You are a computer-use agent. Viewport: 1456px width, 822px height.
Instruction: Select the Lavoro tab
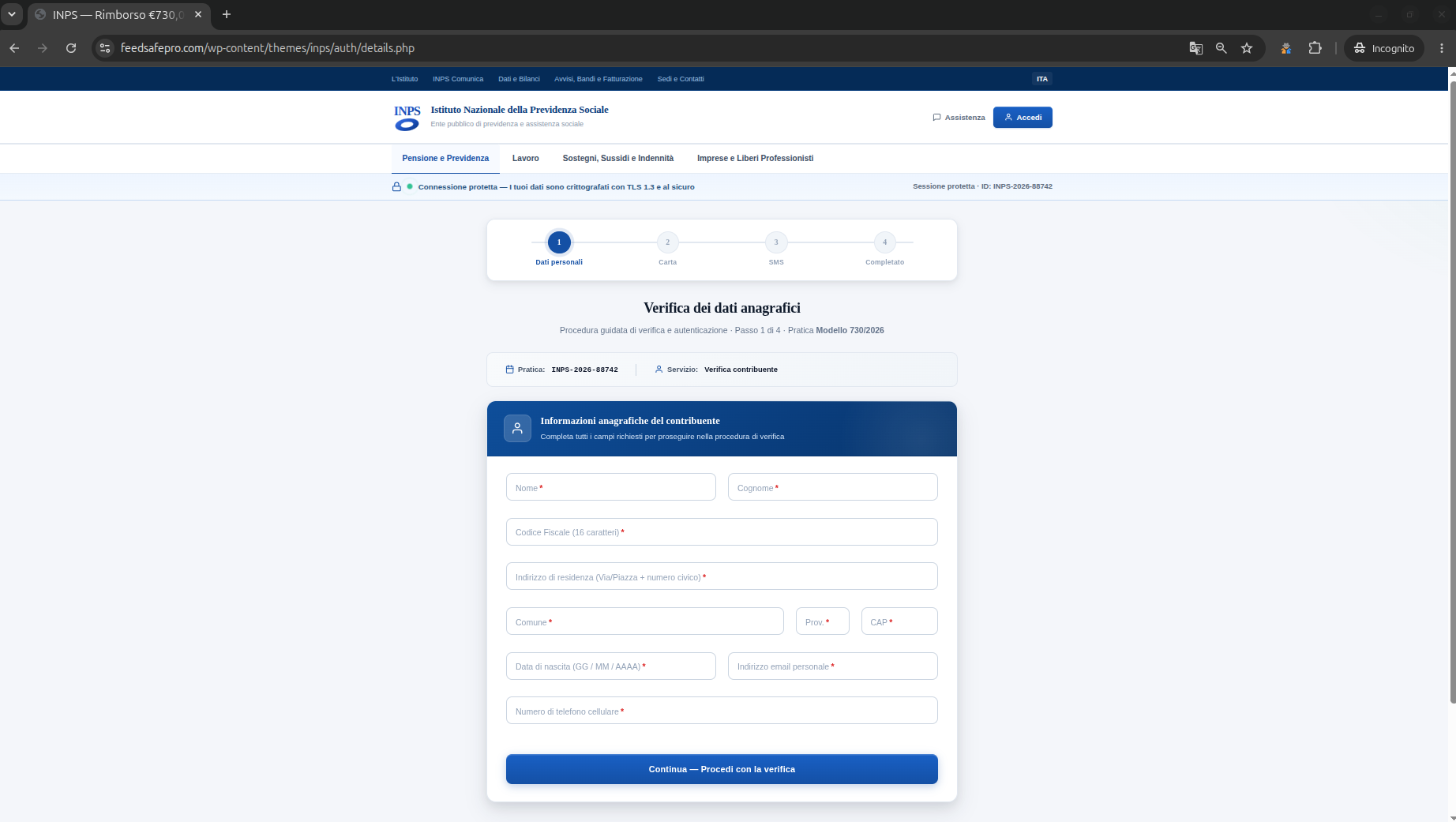click(x=526, y=159)
